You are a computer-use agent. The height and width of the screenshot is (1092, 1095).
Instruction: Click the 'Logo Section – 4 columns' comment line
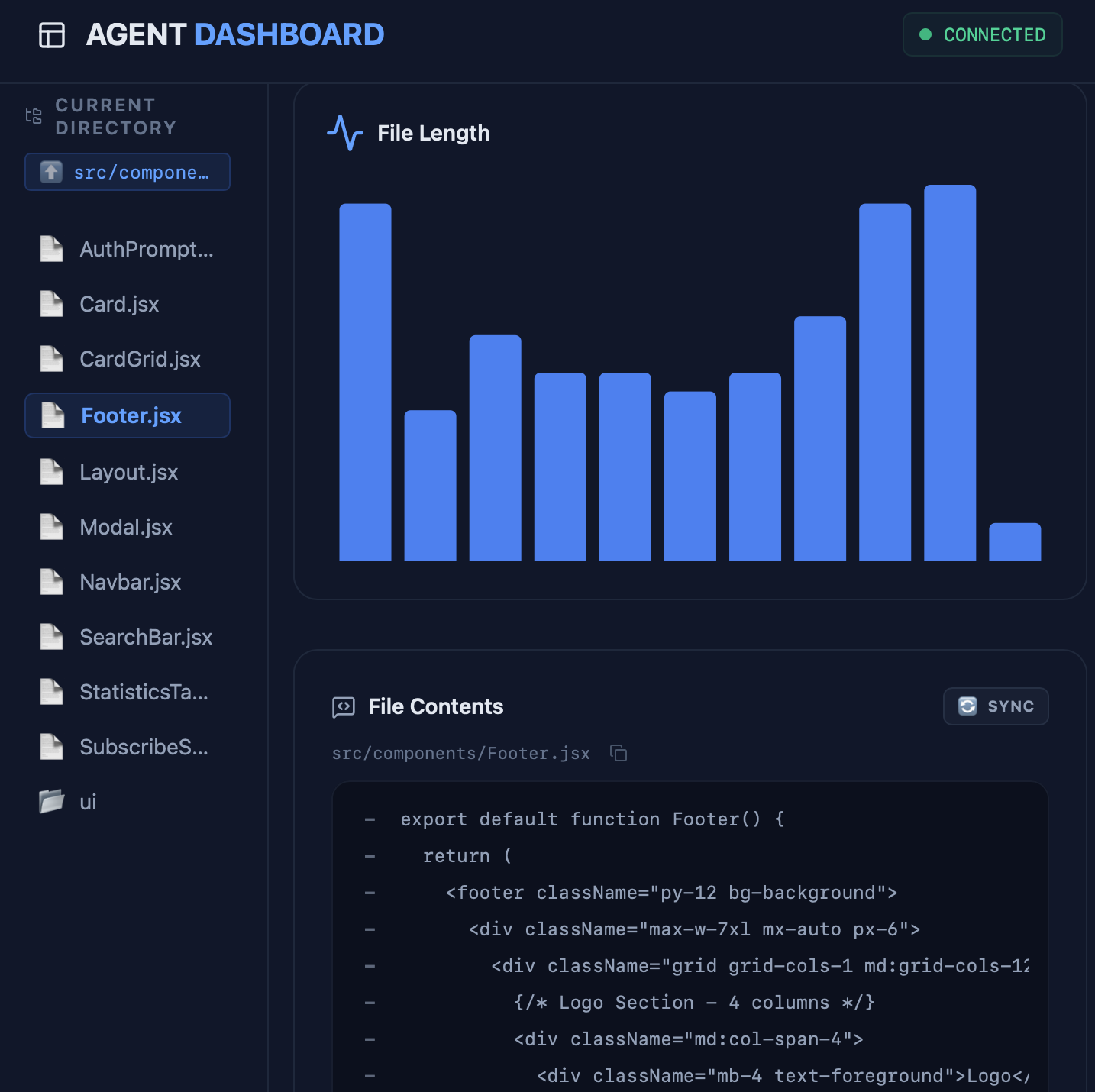(x=694, y=1003)
